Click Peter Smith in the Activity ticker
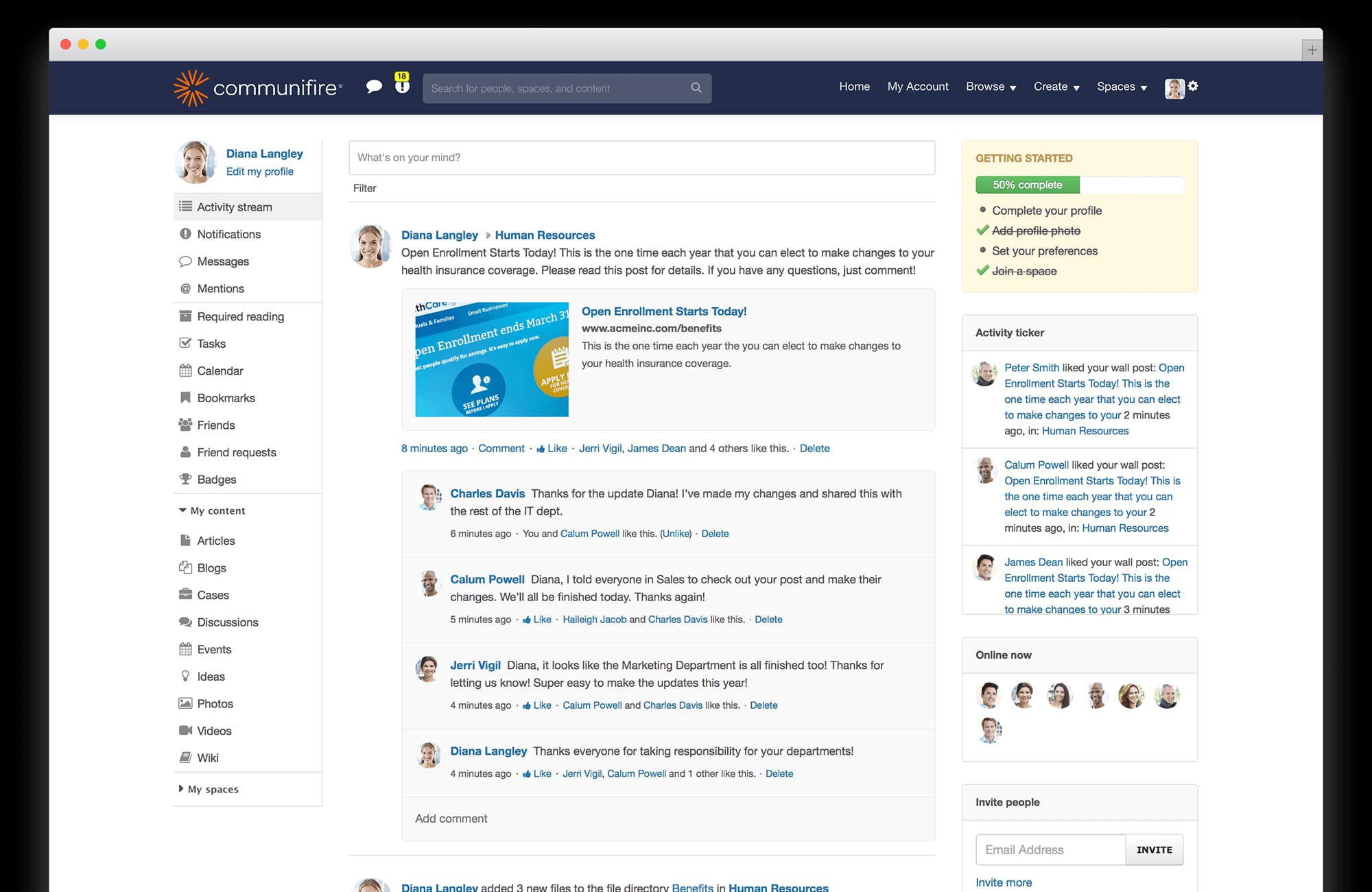 click(1032, 367)
